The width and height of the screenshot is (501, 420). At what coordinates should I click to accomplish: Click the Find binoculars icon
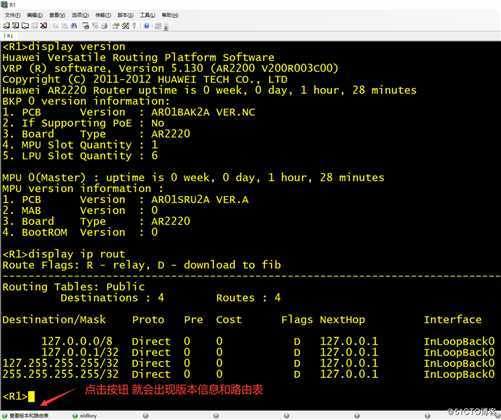click(74, 25)
